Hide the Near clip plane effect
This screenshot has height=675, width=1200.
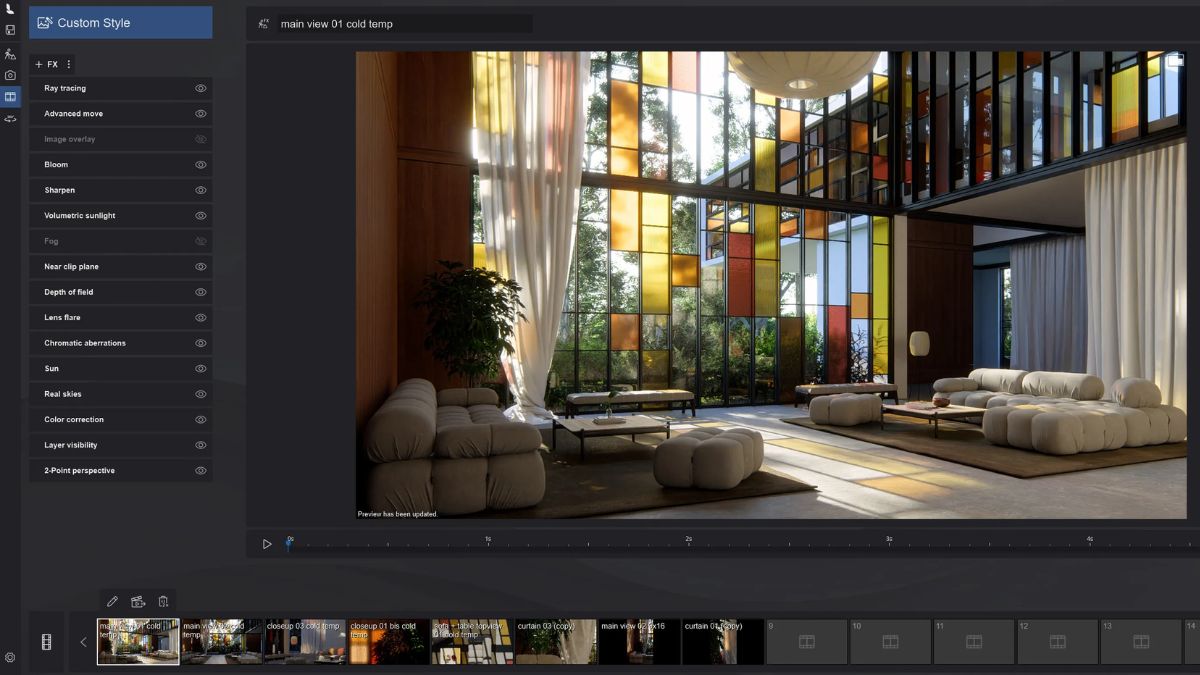coord(200,267)
